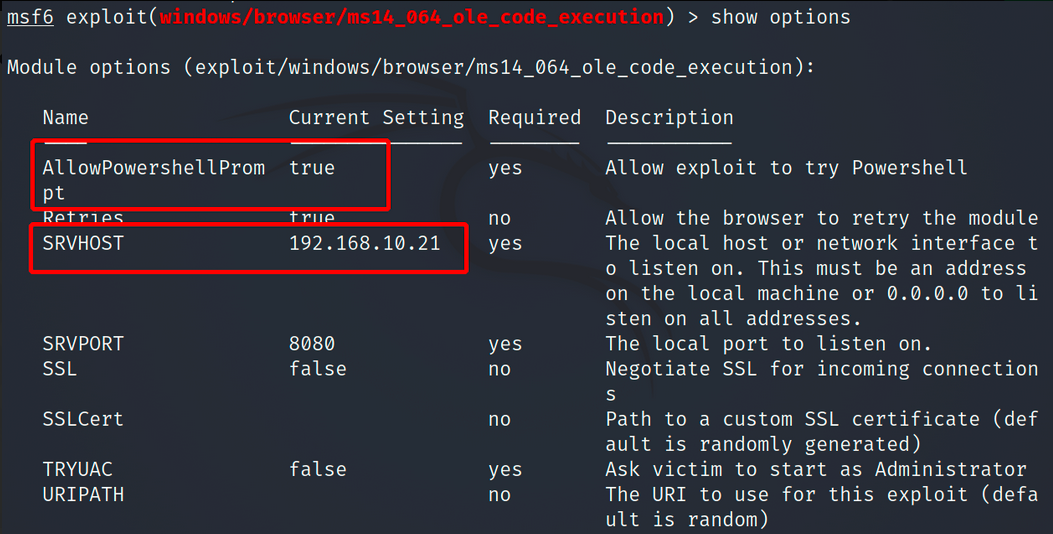Select the SRVHOST option name
The height and width of the screenshot is (534, 1053).
click(83, 243)
